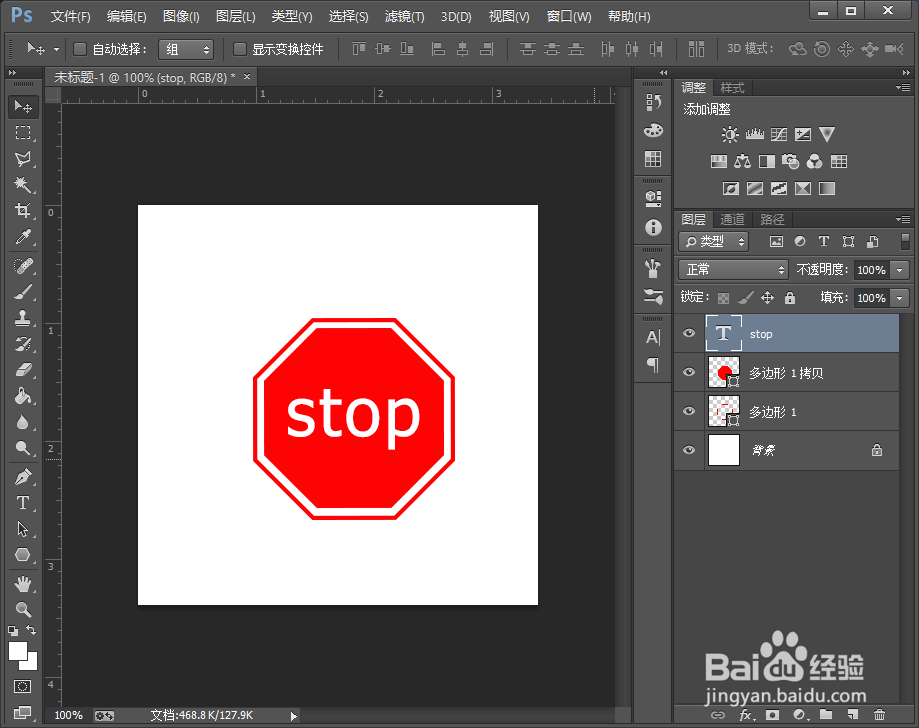This screenshot has width=919, height=728.
Task: Choose the Brush tool
Action: 23,292
